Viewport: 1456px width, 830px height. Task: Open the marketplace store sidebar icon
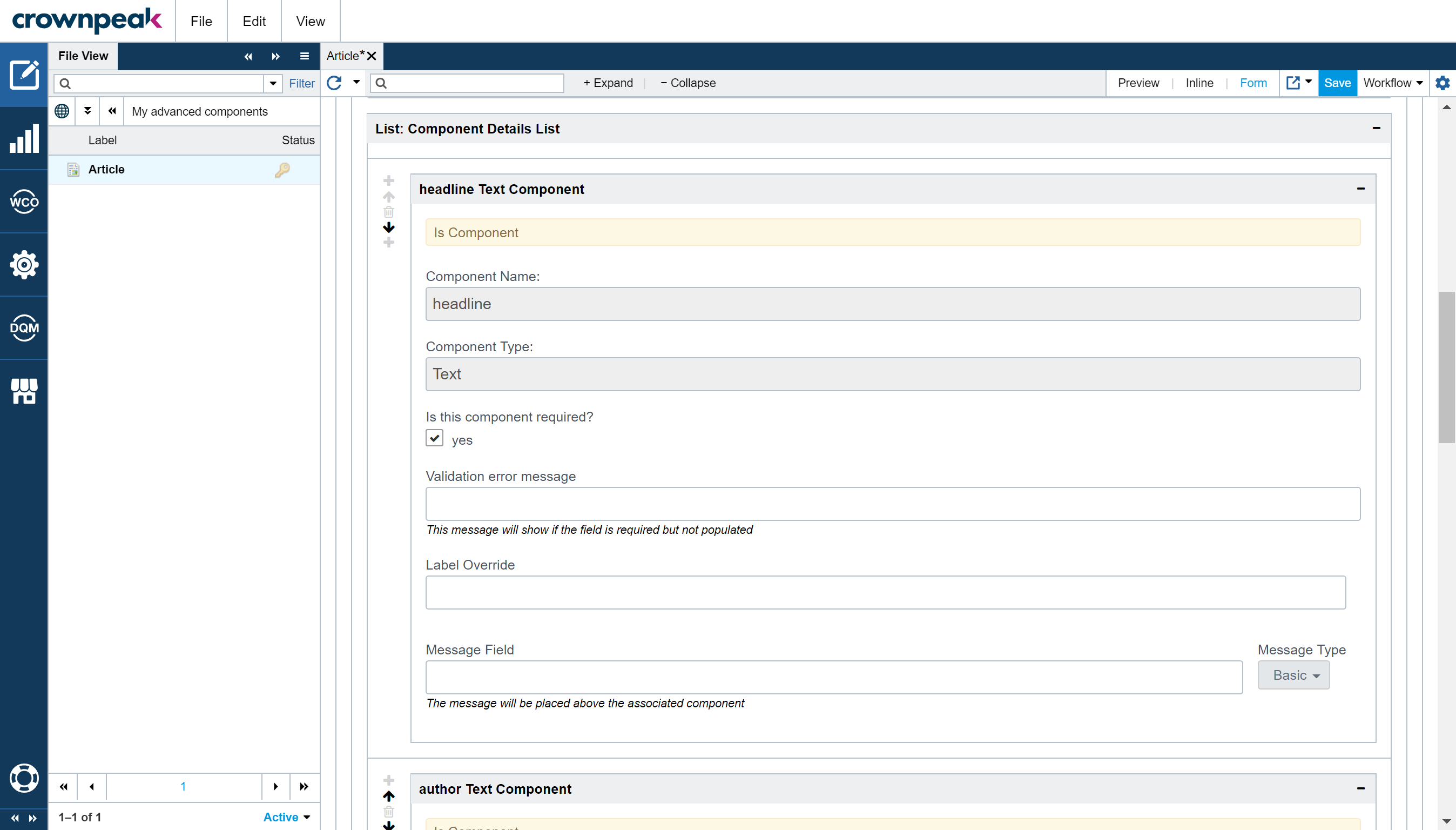tap(24, 391)
